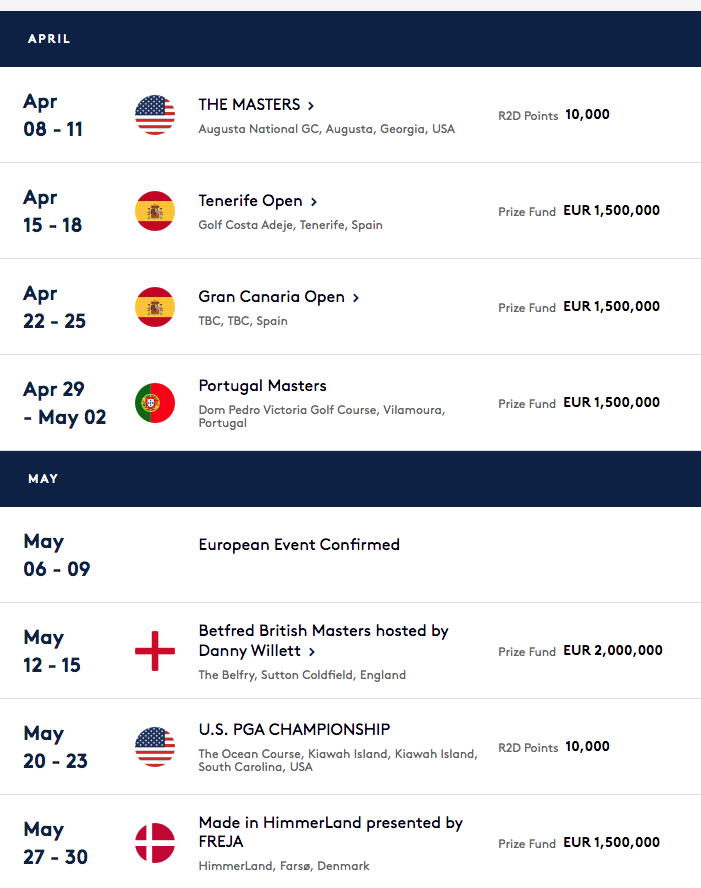Click the Spain flag next to Tenerife Open
Screen dimensions: 701x888
tap(155, 211)
